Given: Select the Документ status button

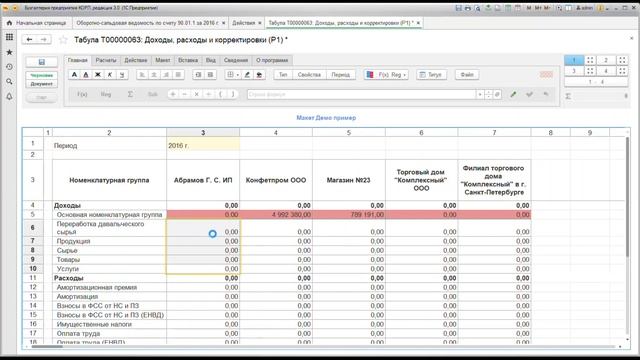Looking at the screenshot, I should point(42,84).
